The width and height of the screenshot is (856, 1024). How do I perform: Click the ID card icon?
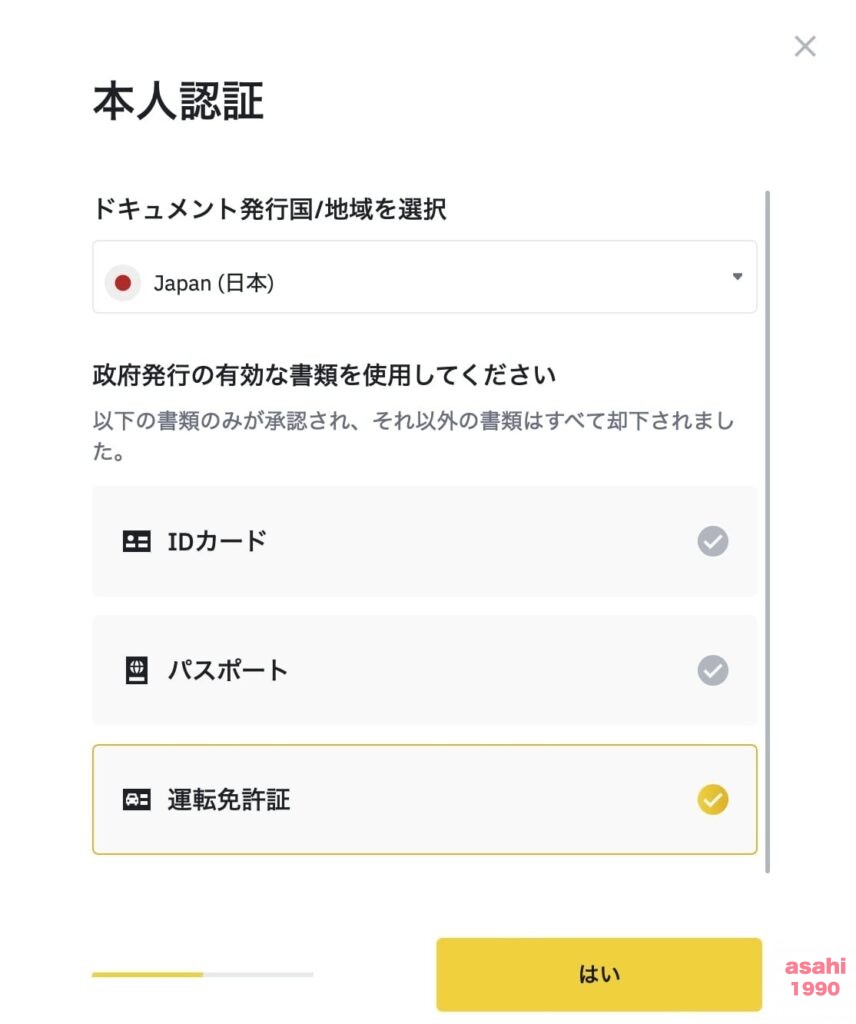click(x=136, y=541)
